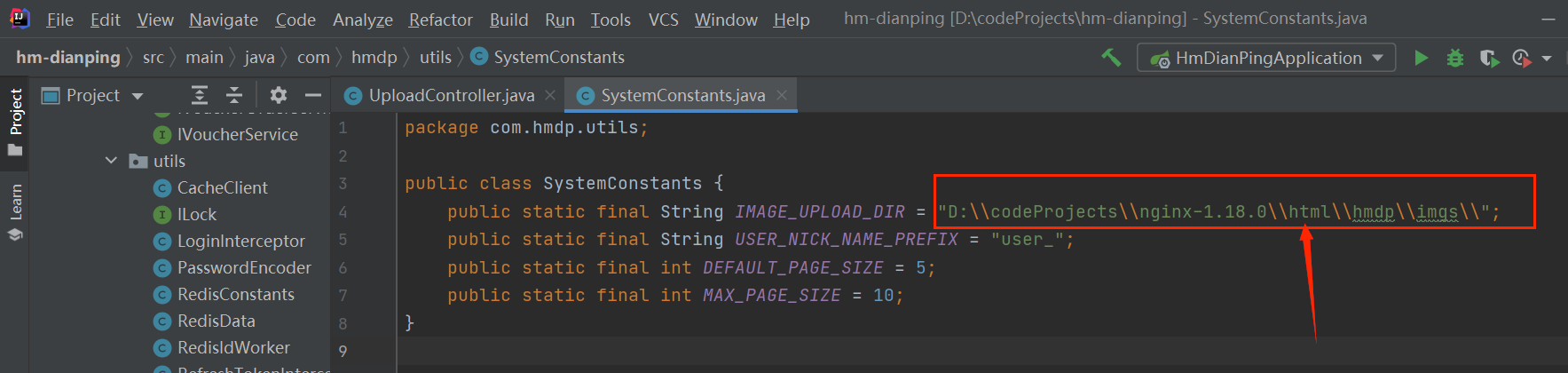Screen dimensions: 1568x373
Task: Open HmDianPingApplication run configuration dropdown
Action: pos(1266,58)
